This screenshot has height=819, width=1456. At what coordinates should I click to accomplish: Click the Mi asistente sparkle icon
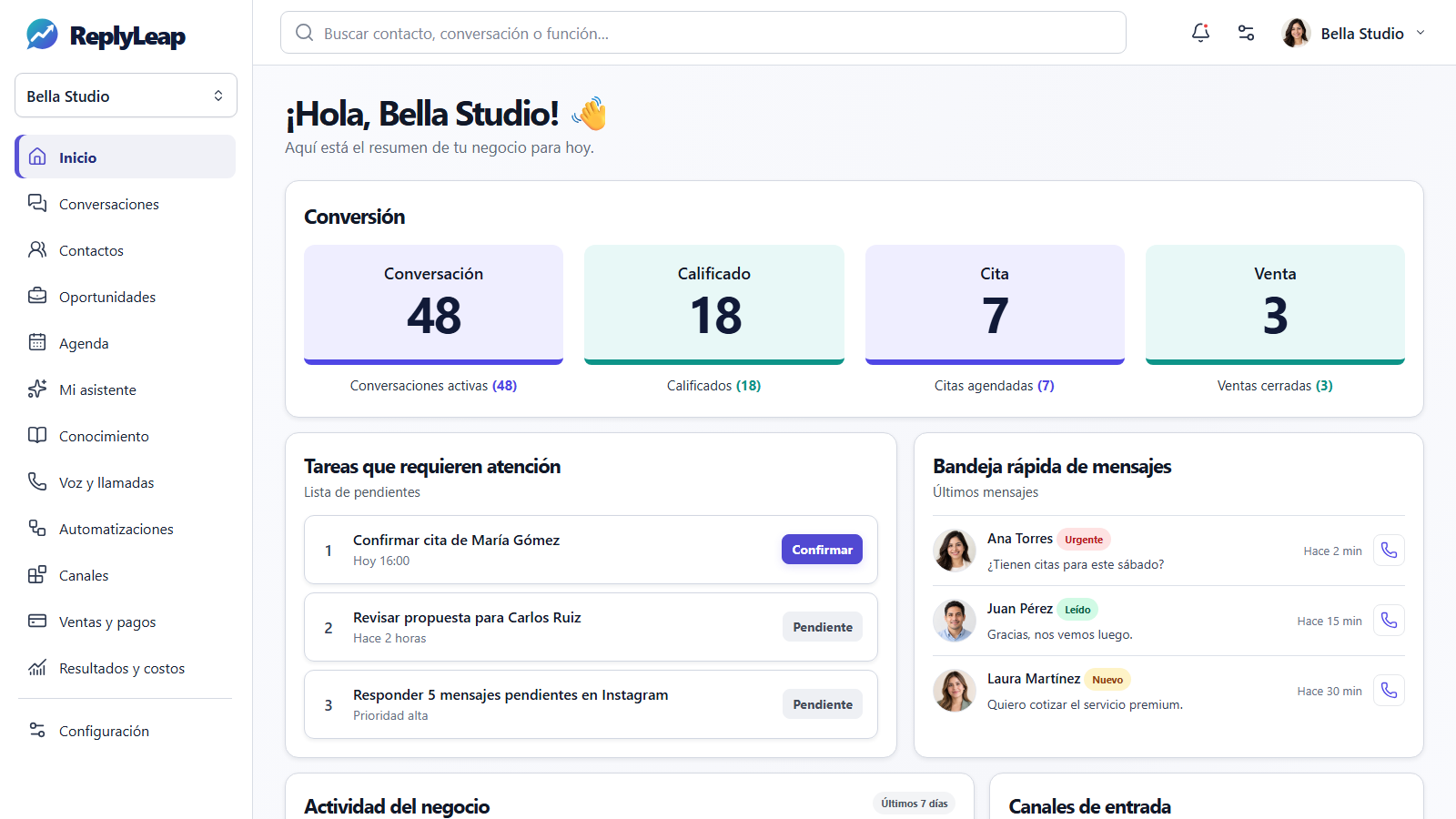(37, 389)
